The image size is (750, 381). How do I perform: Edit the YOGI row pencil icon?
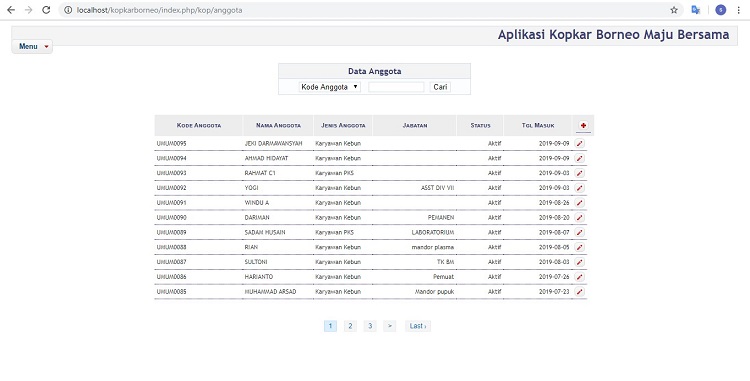[579, 188]
